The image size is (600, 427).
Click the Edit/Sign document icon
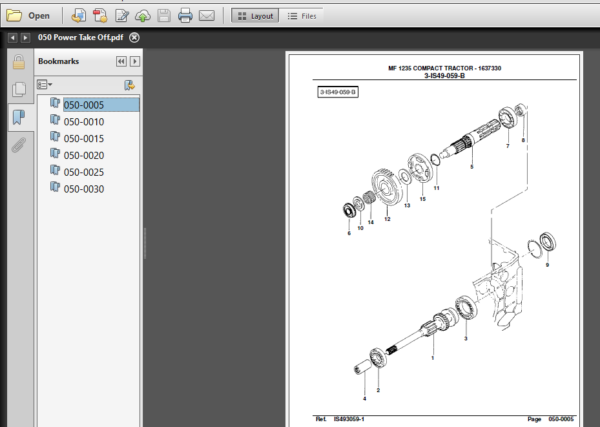(122, 16)
